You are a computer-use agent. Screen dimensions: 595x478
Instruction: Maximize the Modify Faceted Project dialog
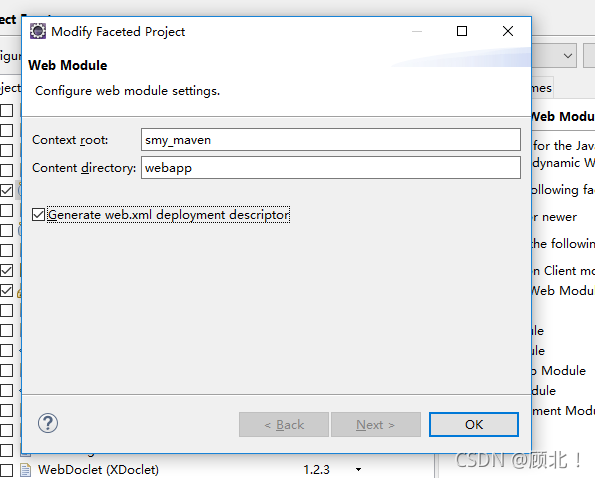[462, 31]
